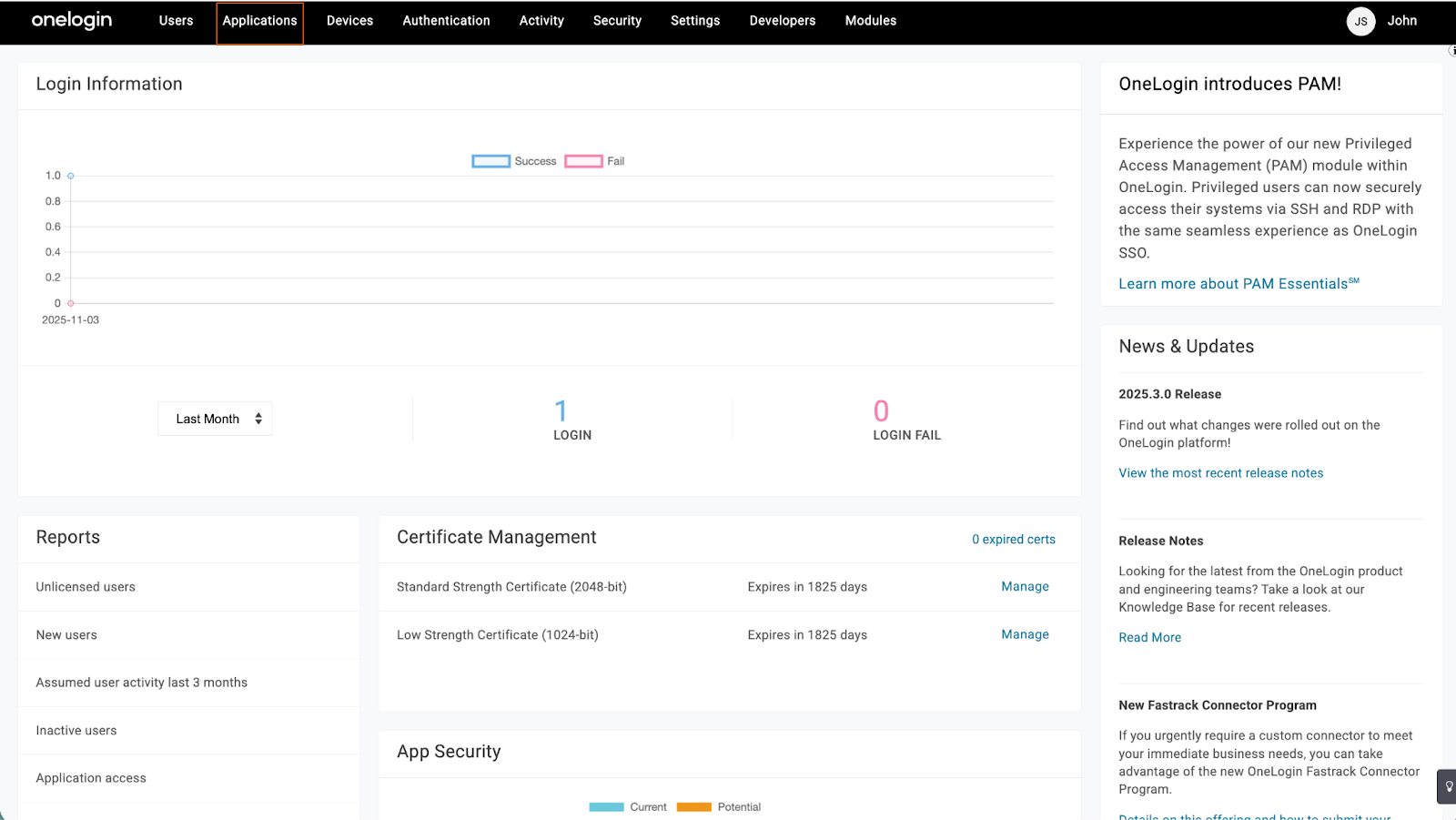Open the Last Month period dropdown
This screenshot has height=820, width=1456.
coord(215,419)
